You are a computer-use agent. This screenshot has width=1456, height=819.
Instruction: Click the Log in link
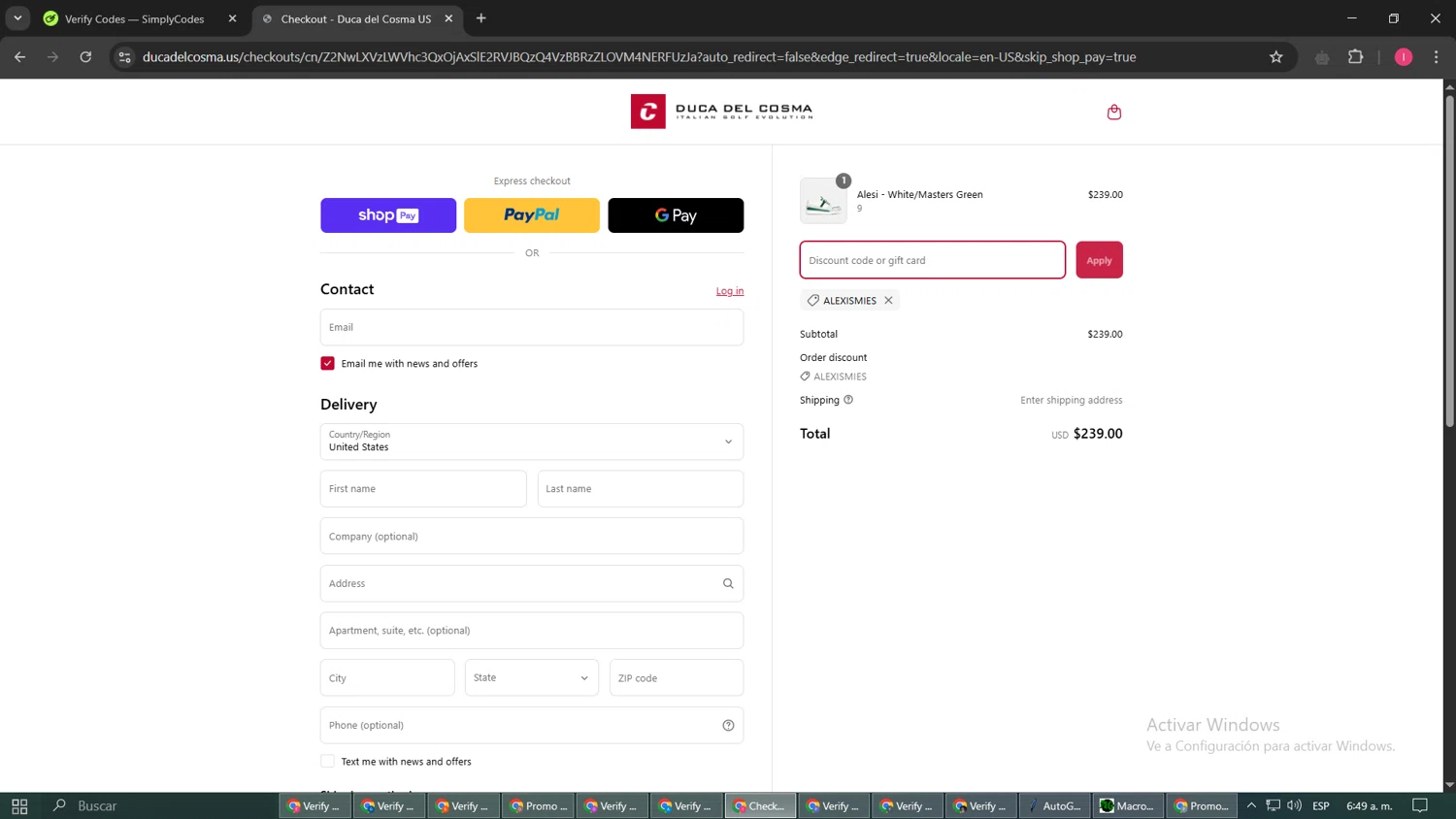tap(730, 291)
